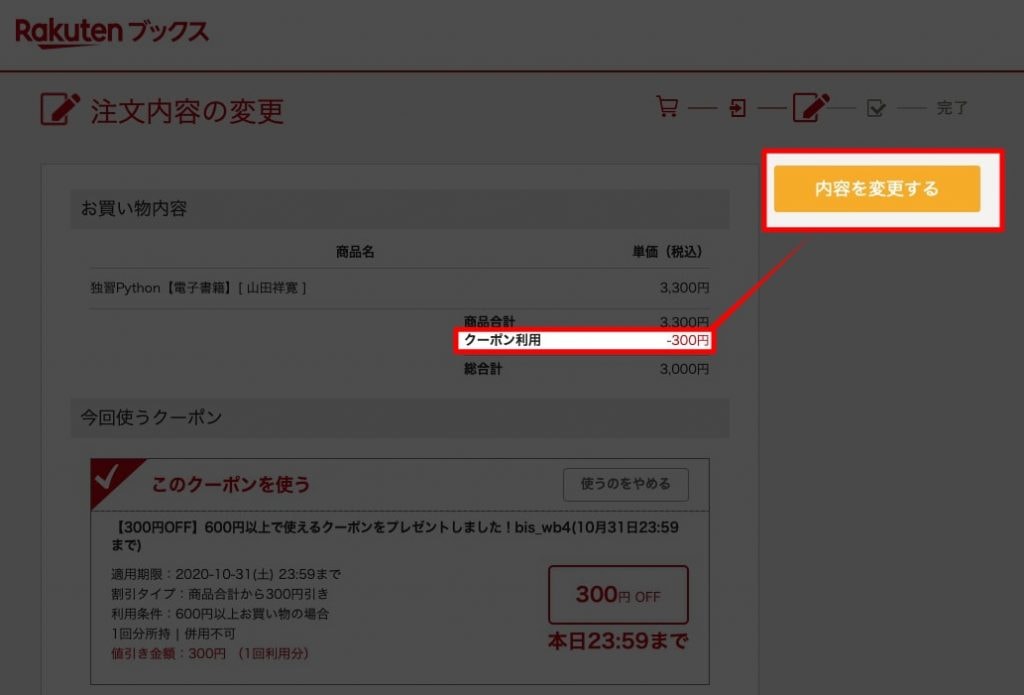The width and height of the screenshot is (1024, 695).
Task: Select the 独習Python product name
Action: 198,288
